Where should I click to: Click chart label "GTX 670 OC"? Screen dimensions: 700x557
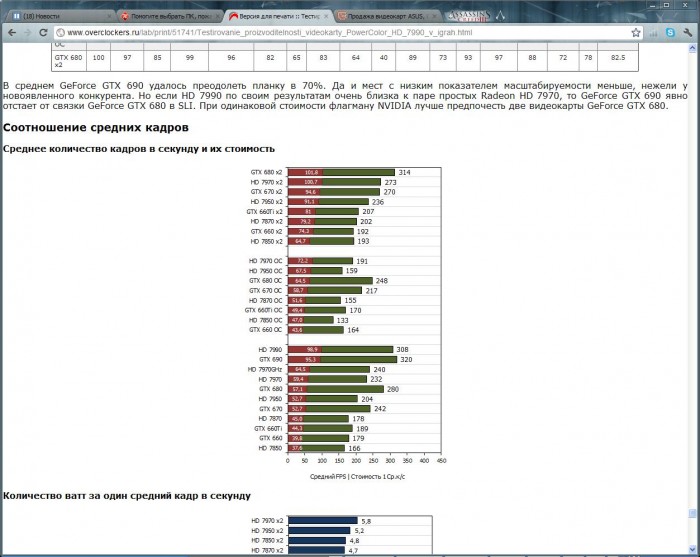point(265,291)
